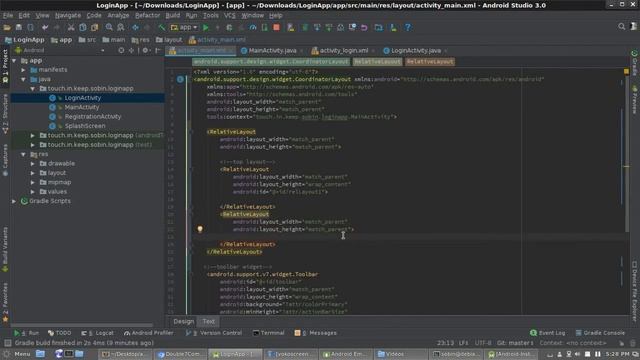The image size is (640, 360).
Task: Open the Version Control tool window
Action: 213,333
